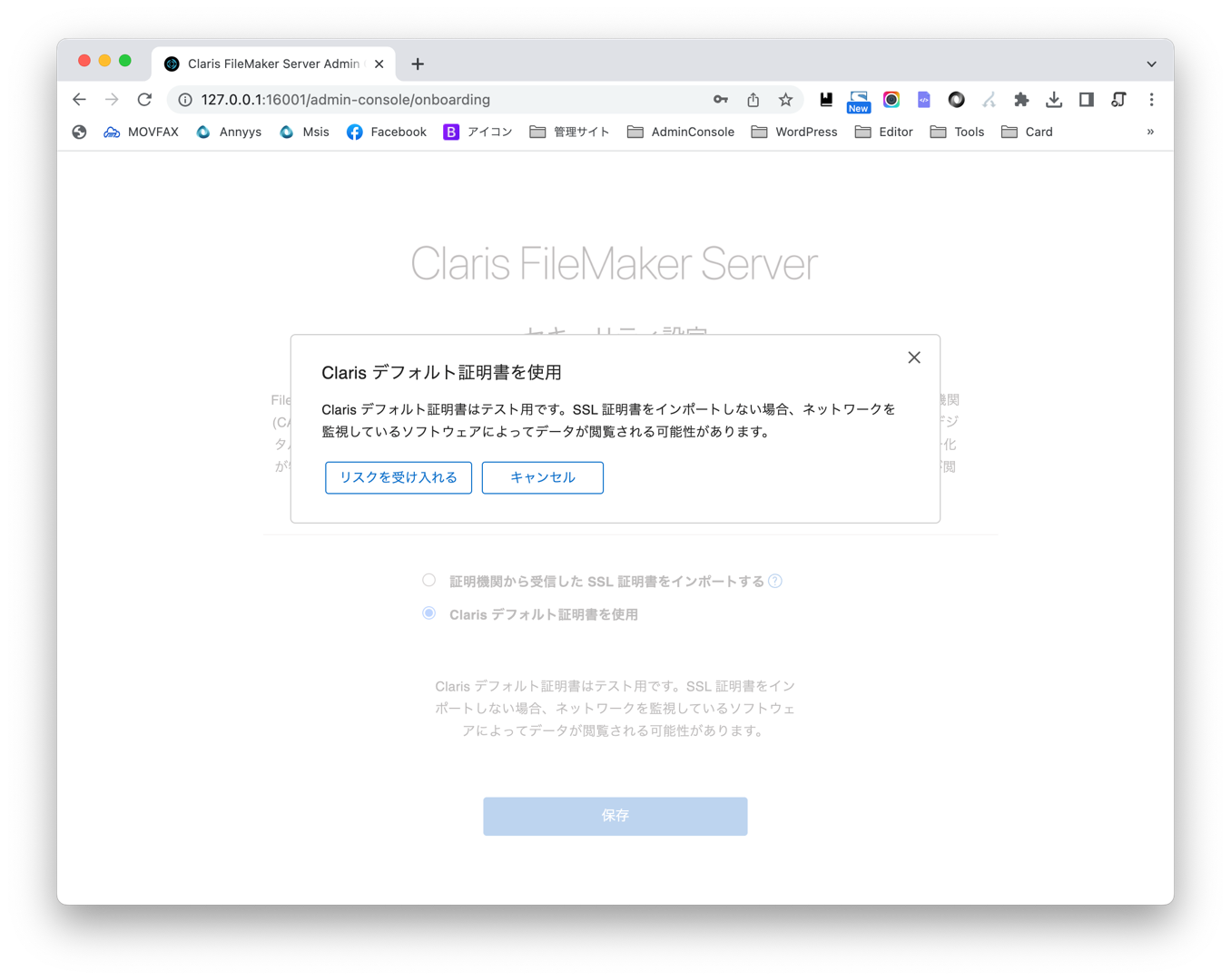
Task: Click リスクを受け入れる button
Action: click(399, 477)
